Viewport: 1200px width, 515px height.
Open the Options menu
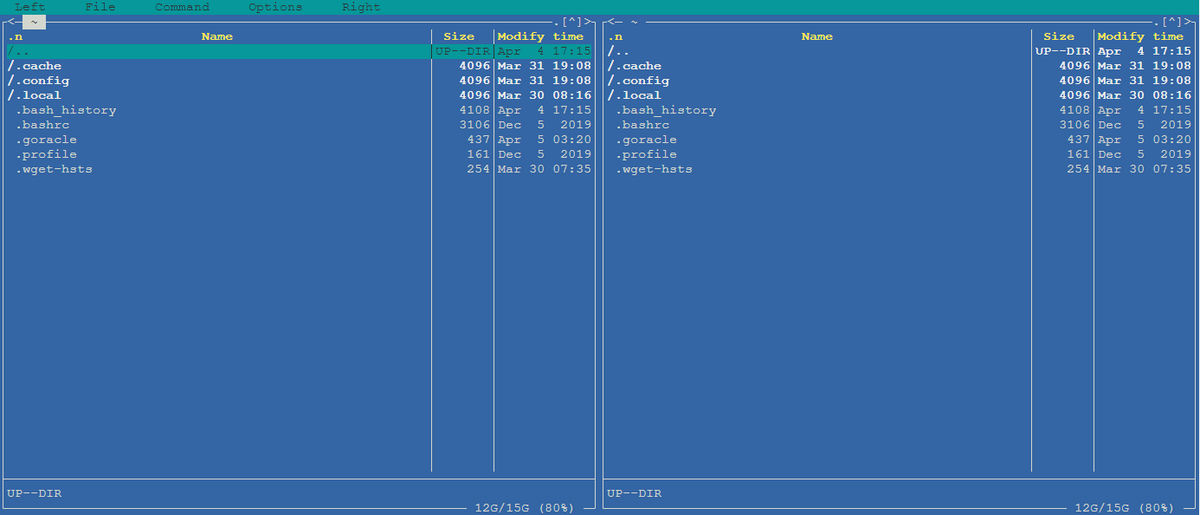pyautogui.click(x=275, y=7)
